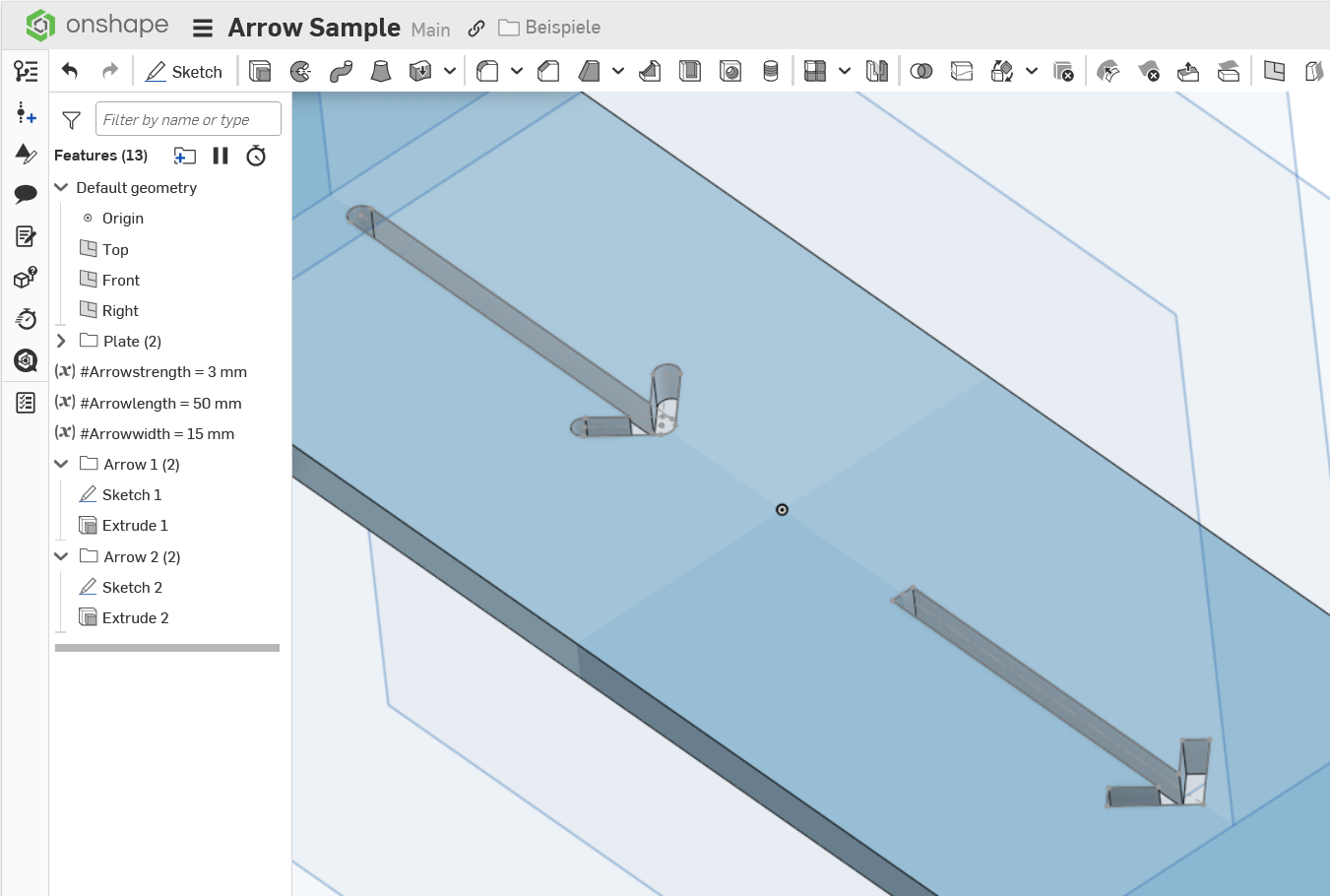Image resolution: width=1330 pixels, height=896 pixels.
Task: Click the Main workspace label
Action: click(x=431, y=30)
